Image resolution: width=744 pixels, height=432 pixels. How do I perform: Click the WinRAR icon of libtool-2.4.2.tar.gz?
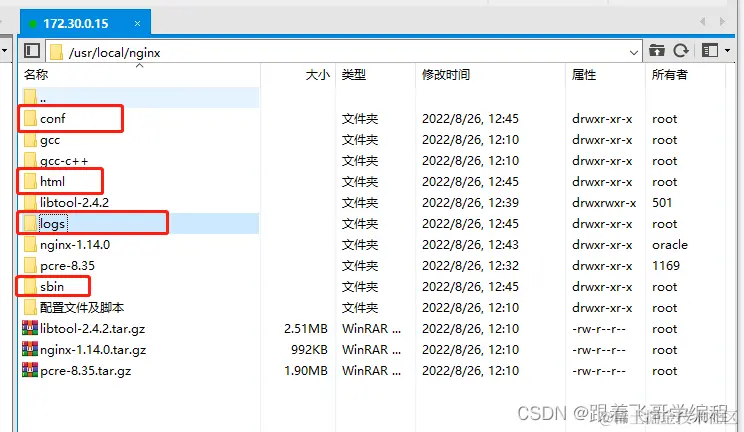30,328
